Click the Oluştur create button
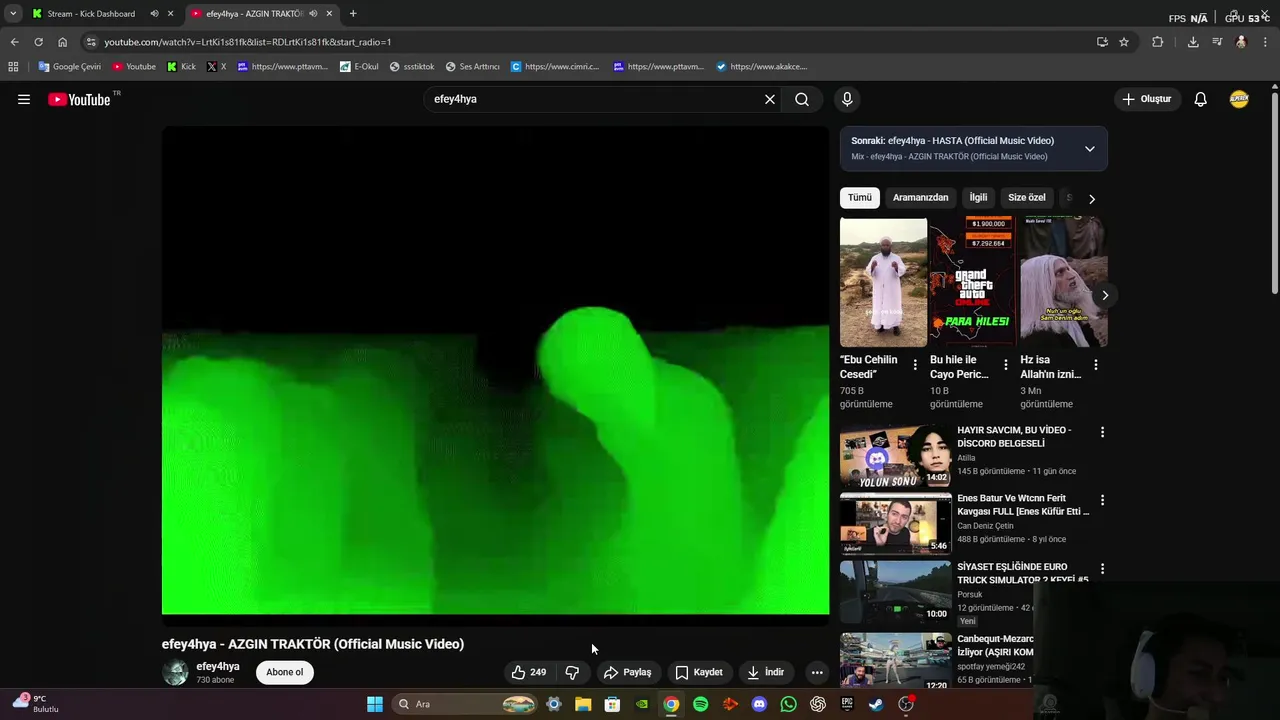 (1146, 99)
